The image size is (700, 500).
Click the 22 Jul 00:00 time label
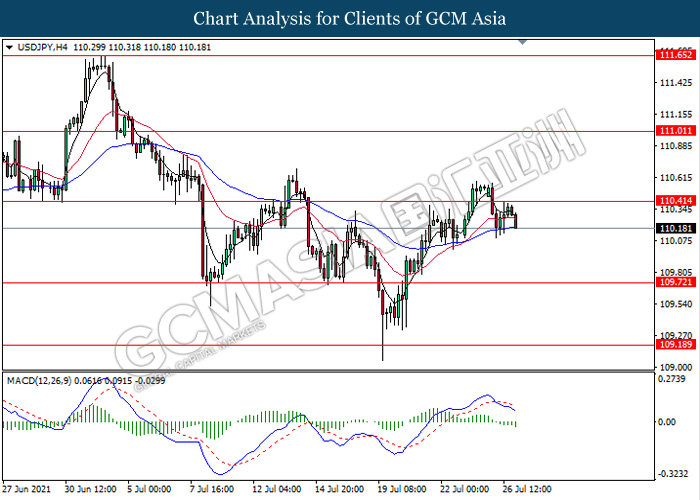click(464, 489)
